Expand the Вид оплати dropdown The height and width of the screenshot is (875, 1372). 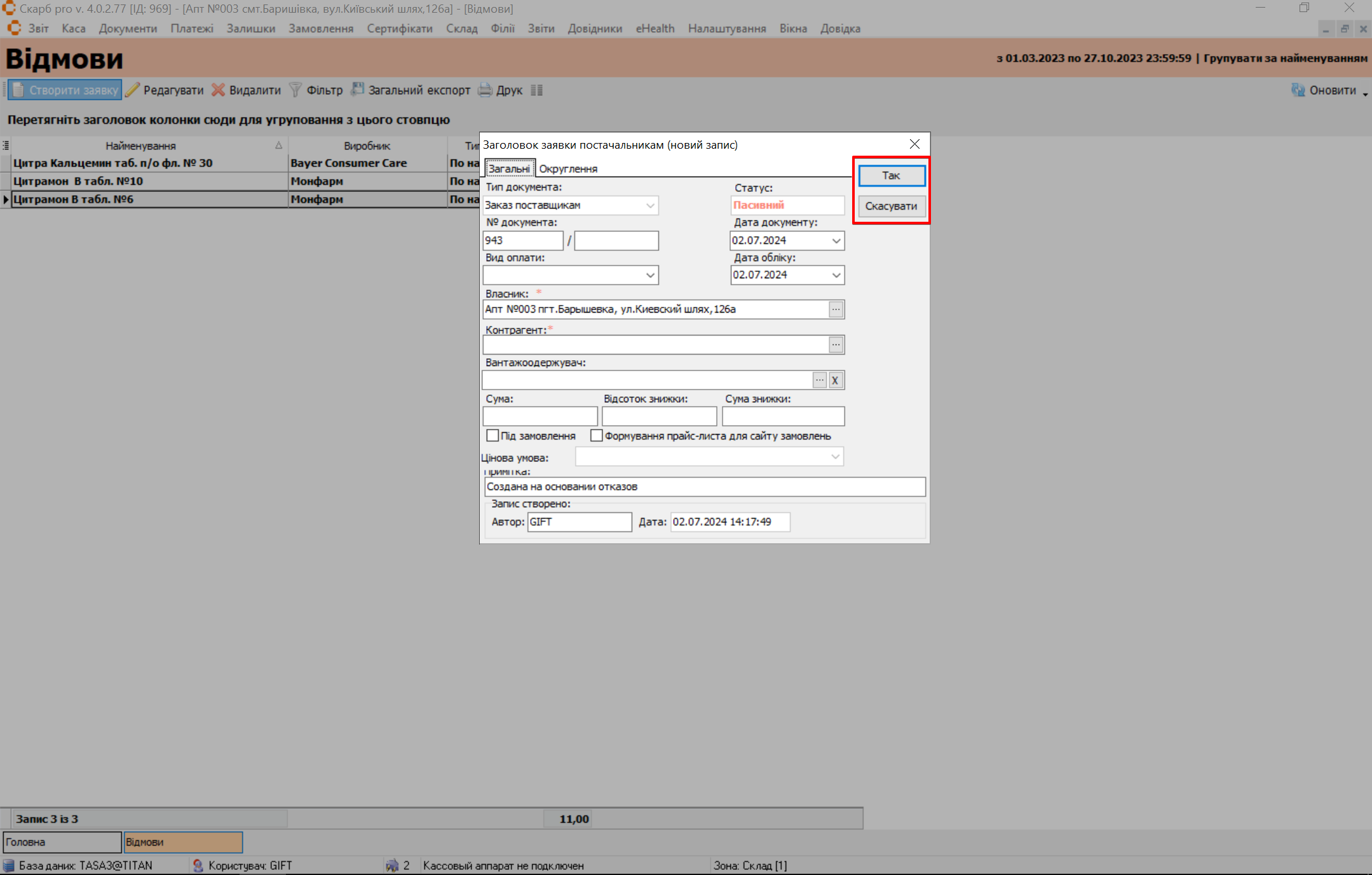[x=650, y=275]
